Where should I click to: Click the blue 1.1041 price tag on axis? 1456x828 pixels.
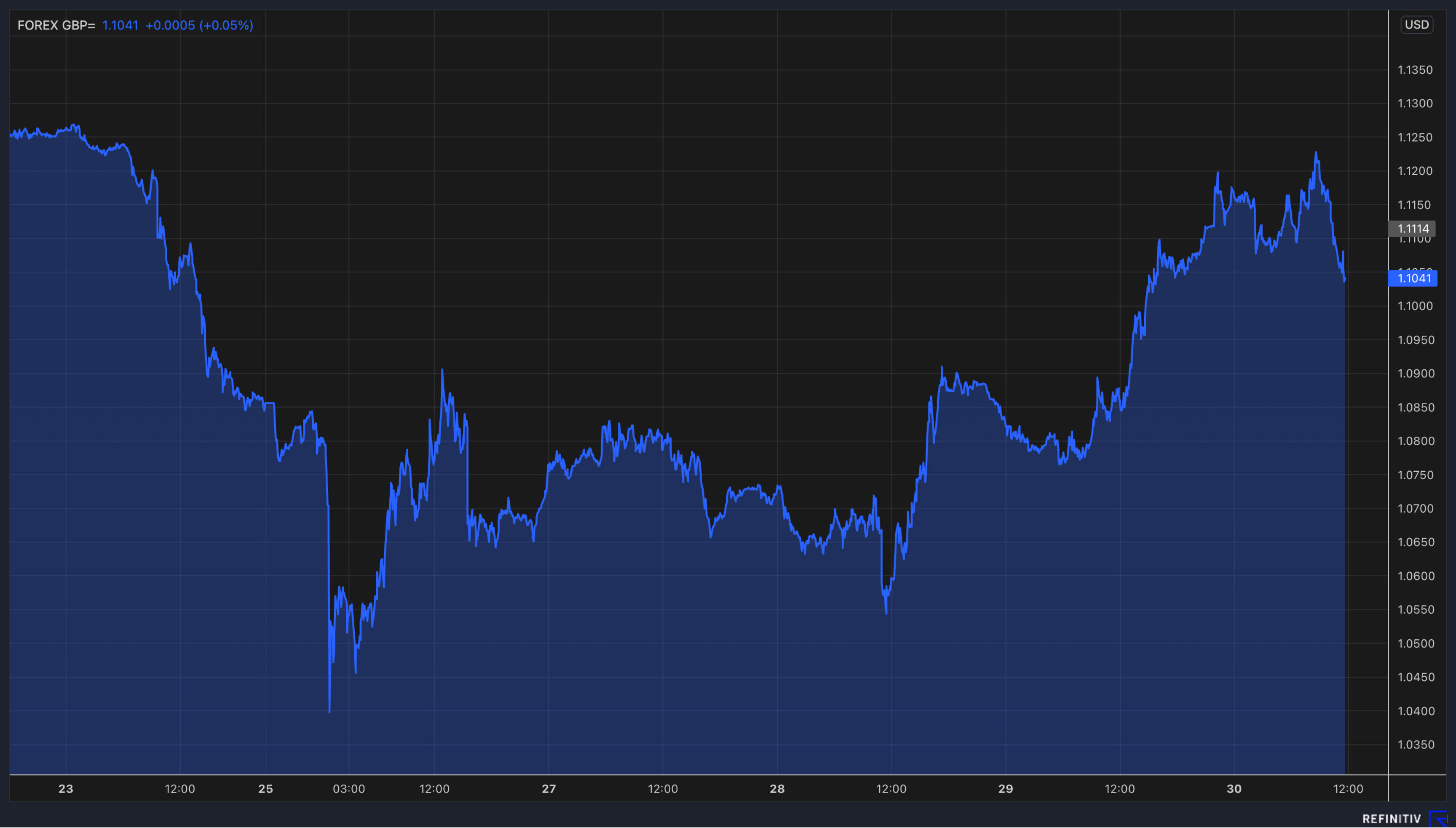[1413, 278]
